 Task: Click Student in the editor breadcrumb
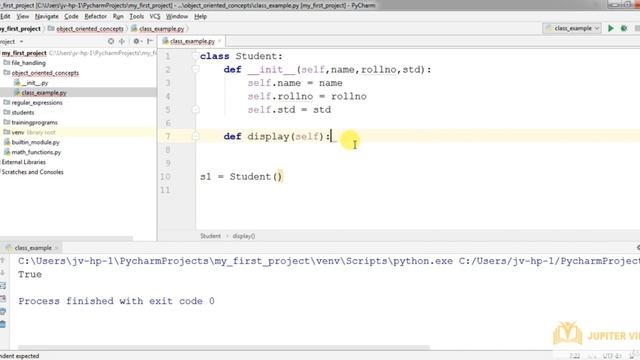click(210, 236)
